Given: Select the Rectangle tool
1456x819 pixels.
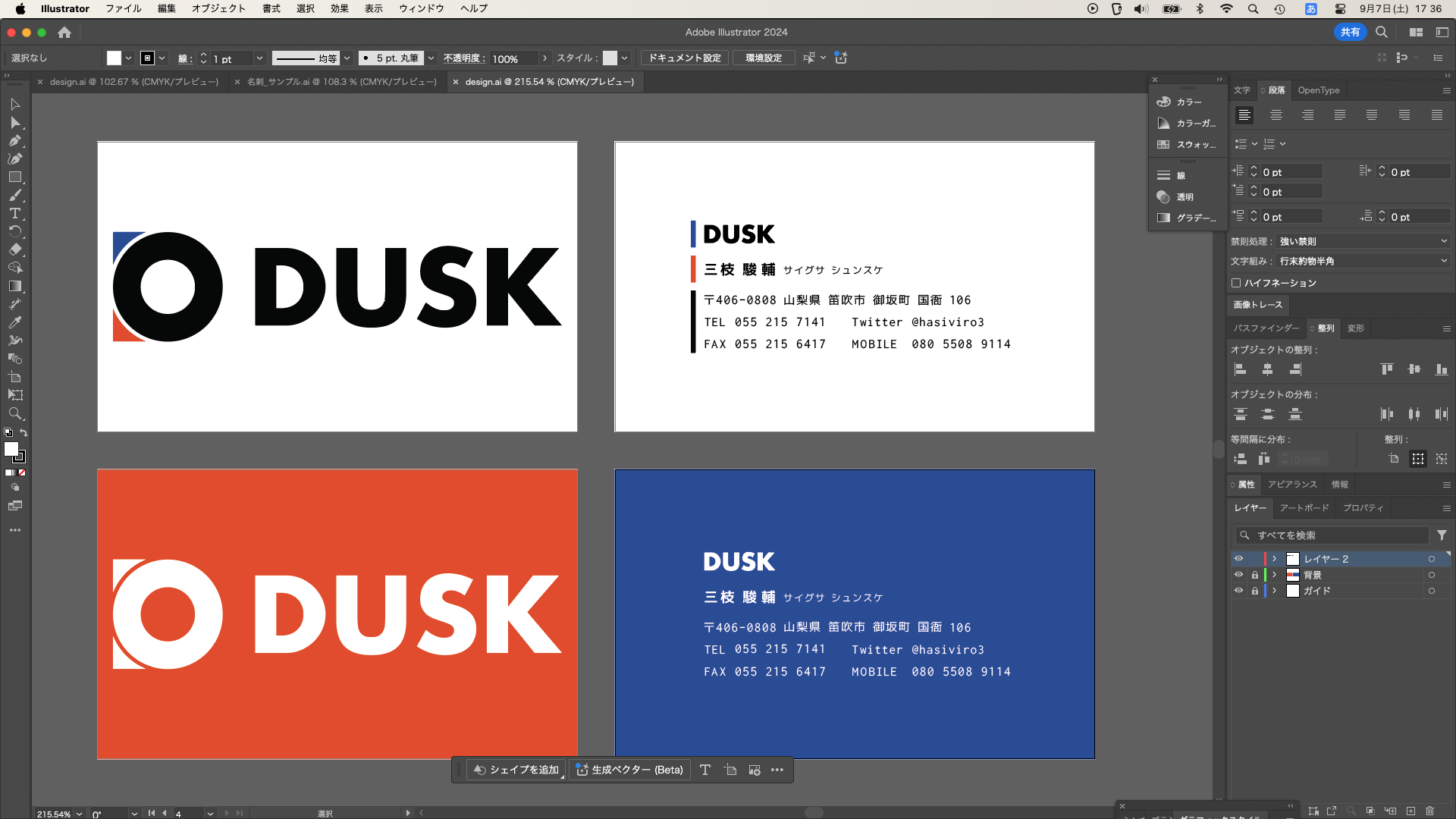Looking at the screenshot, I should (15, 177).
